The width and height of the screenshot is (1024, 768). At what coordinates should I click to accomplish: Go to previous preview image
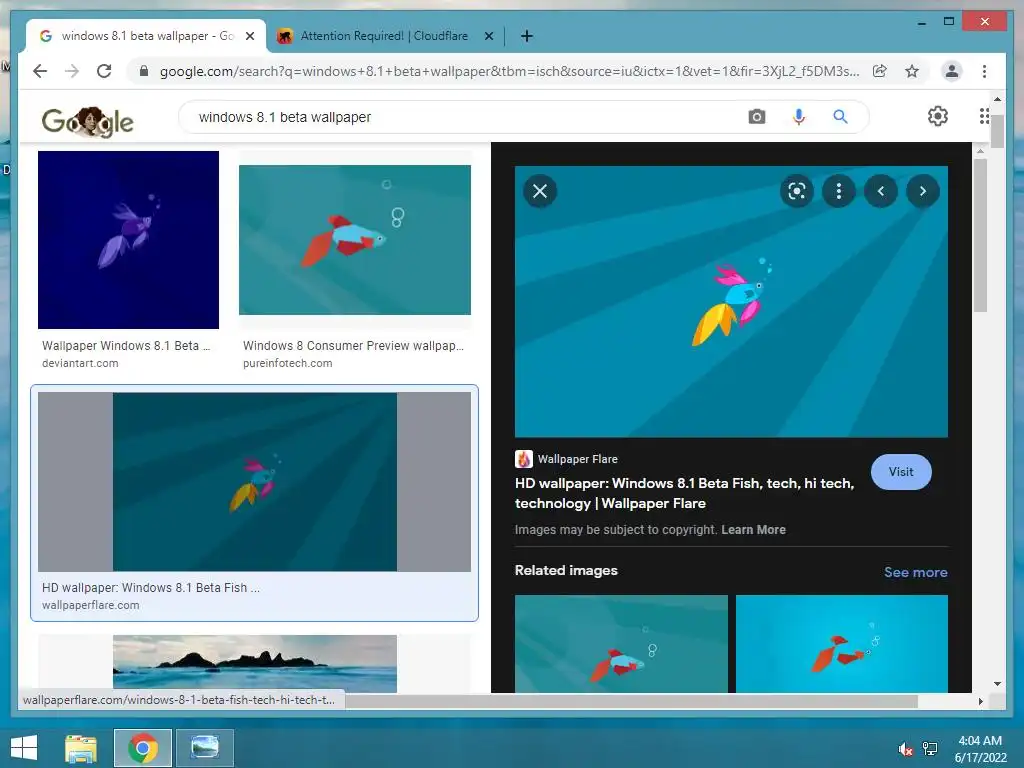881,191
